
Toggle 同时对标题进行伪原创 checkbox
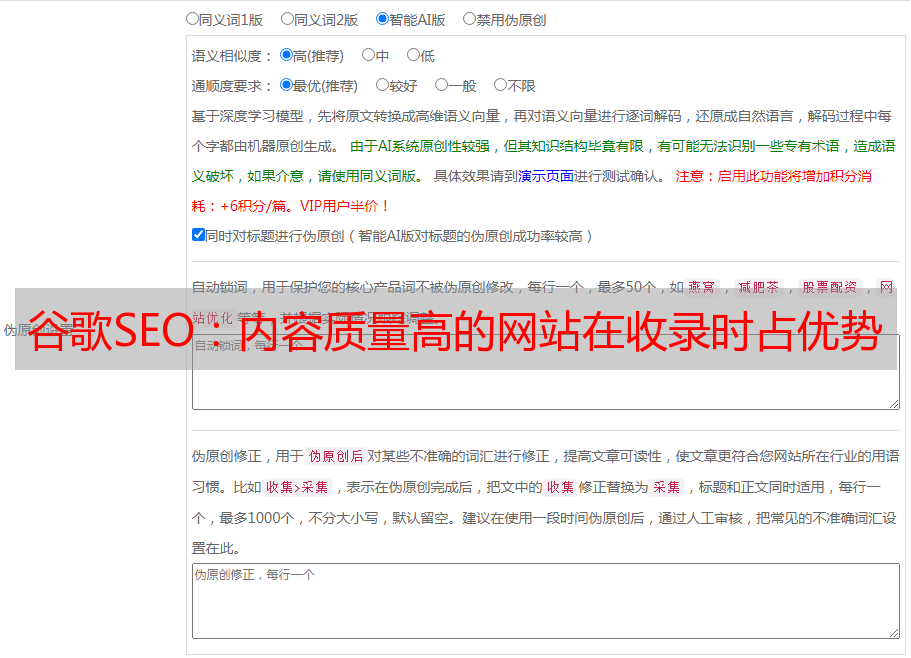pos(198,235)
